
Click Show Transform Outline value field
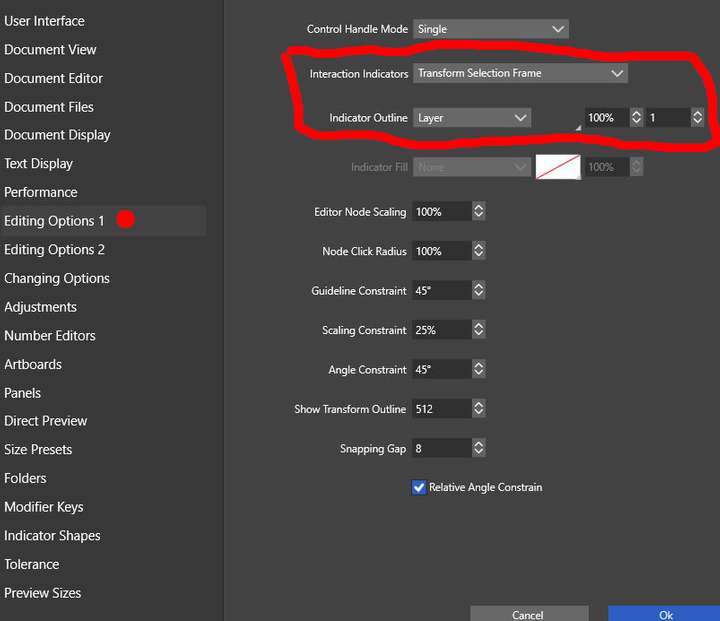pos(441,409)
